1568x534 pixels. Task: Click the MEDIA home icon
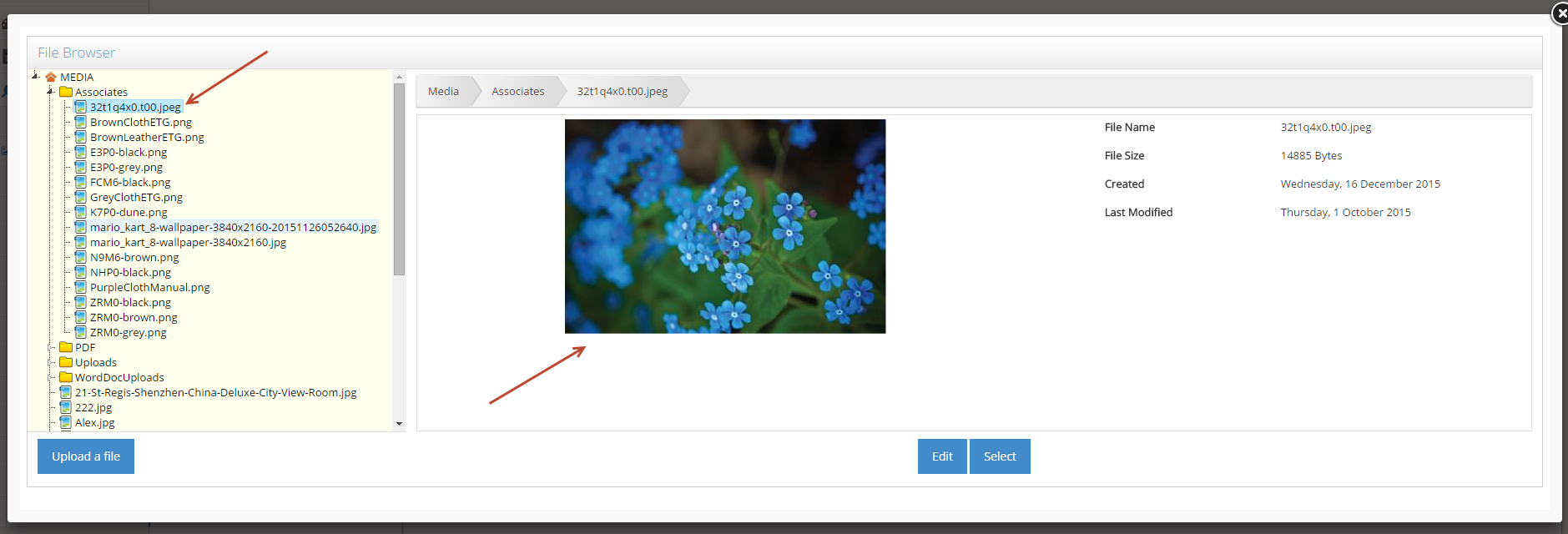pos(51,77)
